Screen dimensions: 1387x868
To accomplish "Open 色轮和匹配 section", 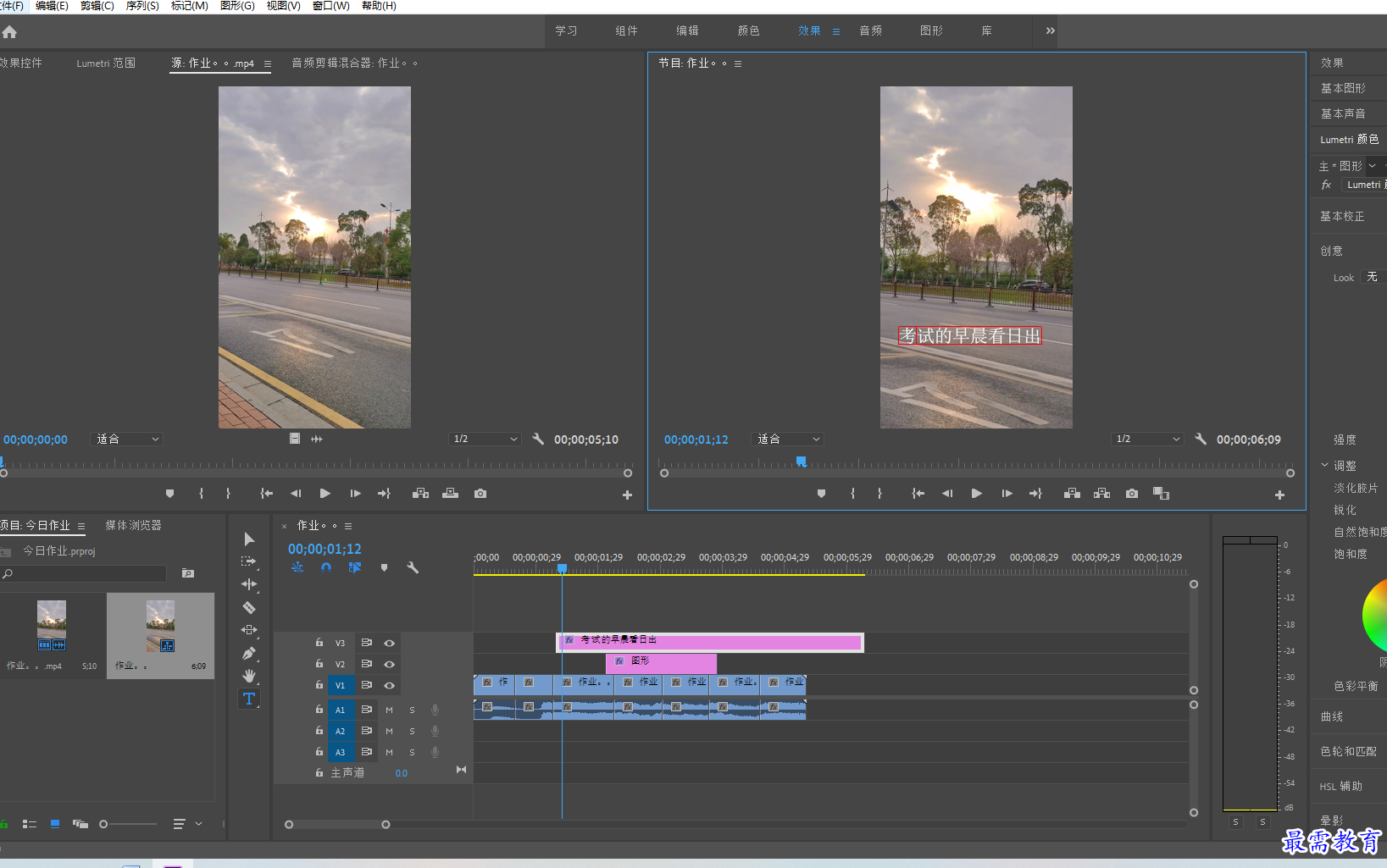I will pos(1348,751).
